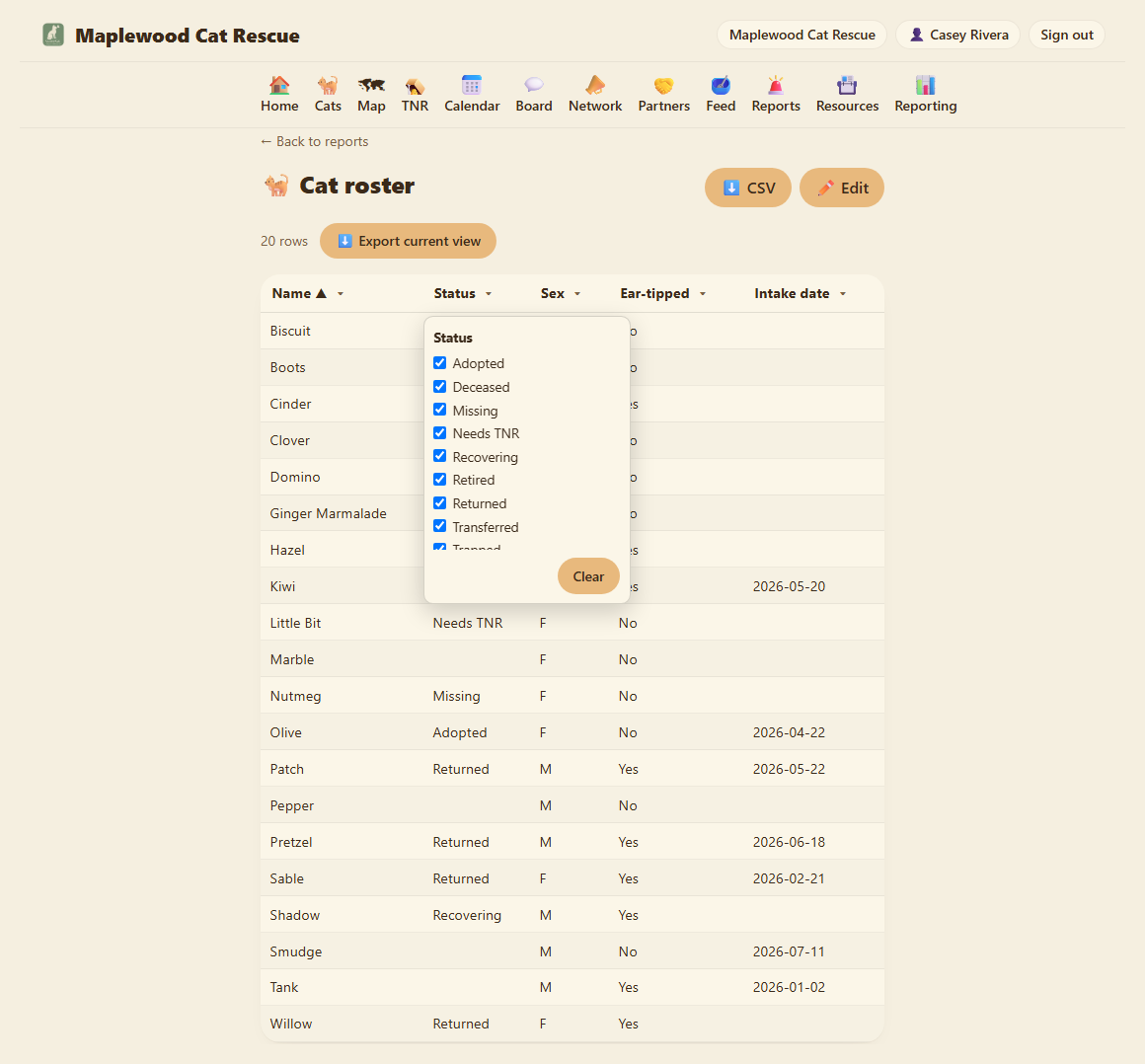This screenshot has width=1145, height=1064.
Task: Open the Resources icon
Action: 847,86
